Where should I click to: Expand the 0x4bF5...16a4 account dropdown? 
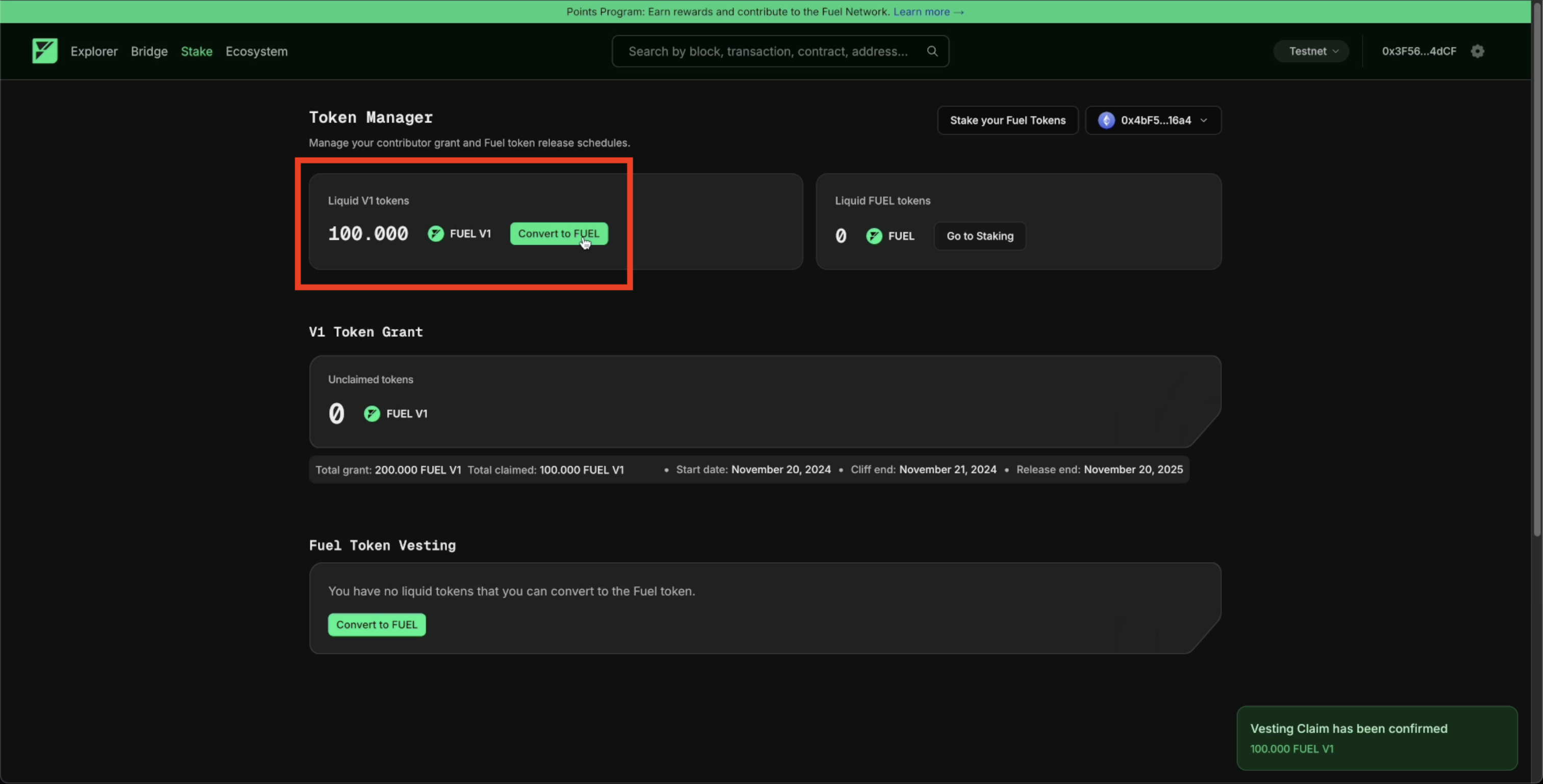(1153, 120)
